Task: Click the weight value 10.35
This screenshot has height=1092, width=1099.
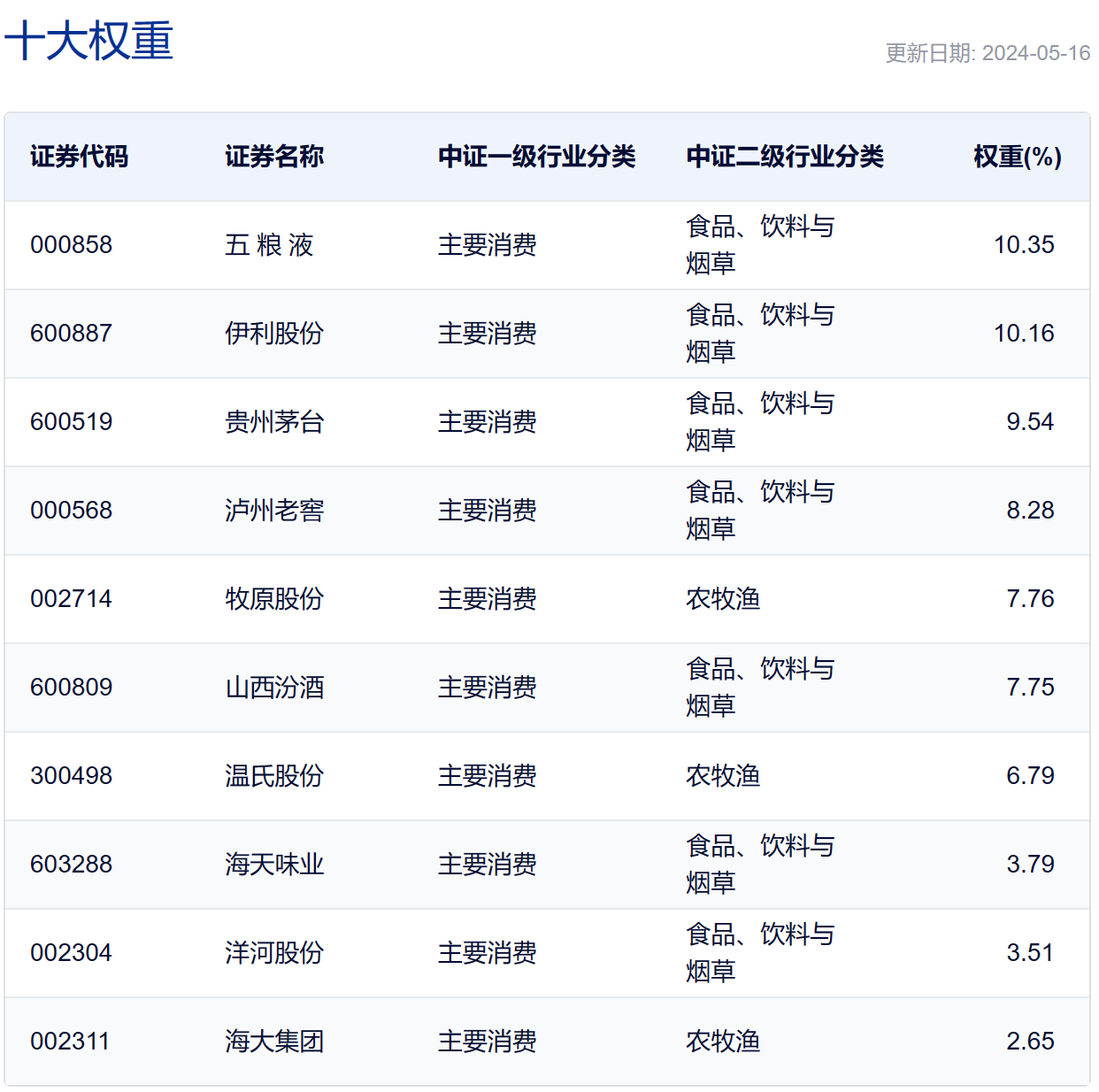Action: tap(1024, 245)
